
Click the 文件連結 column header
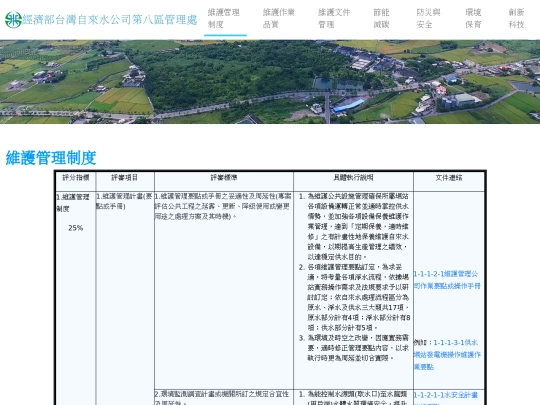(449, 178)
